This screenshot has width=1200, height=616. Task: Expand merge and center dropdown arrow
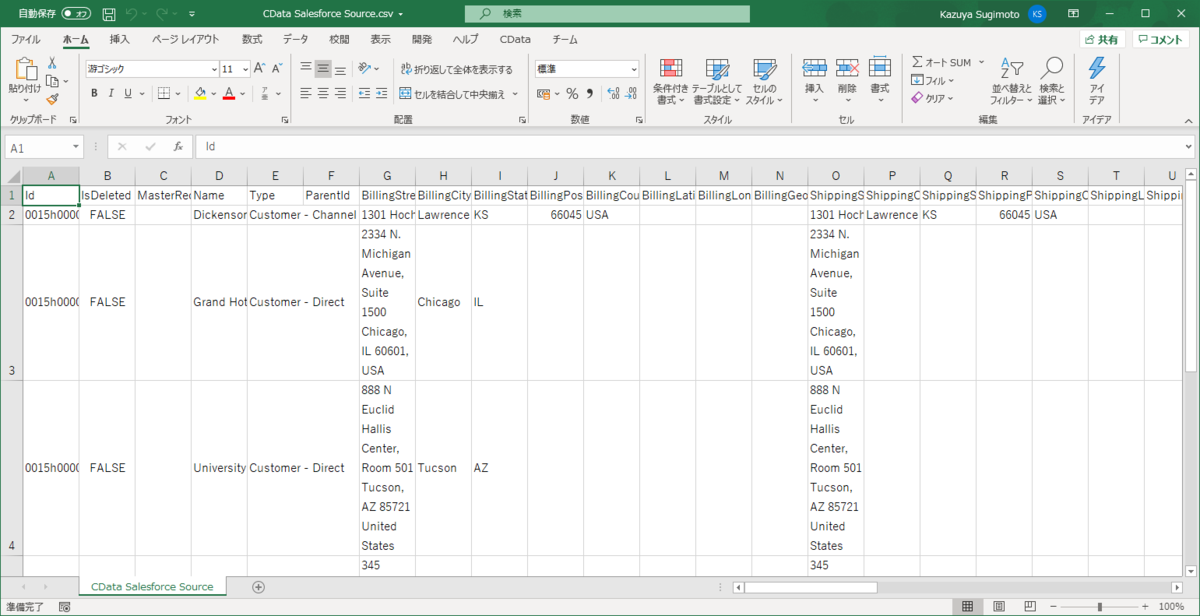coord(515,94)
